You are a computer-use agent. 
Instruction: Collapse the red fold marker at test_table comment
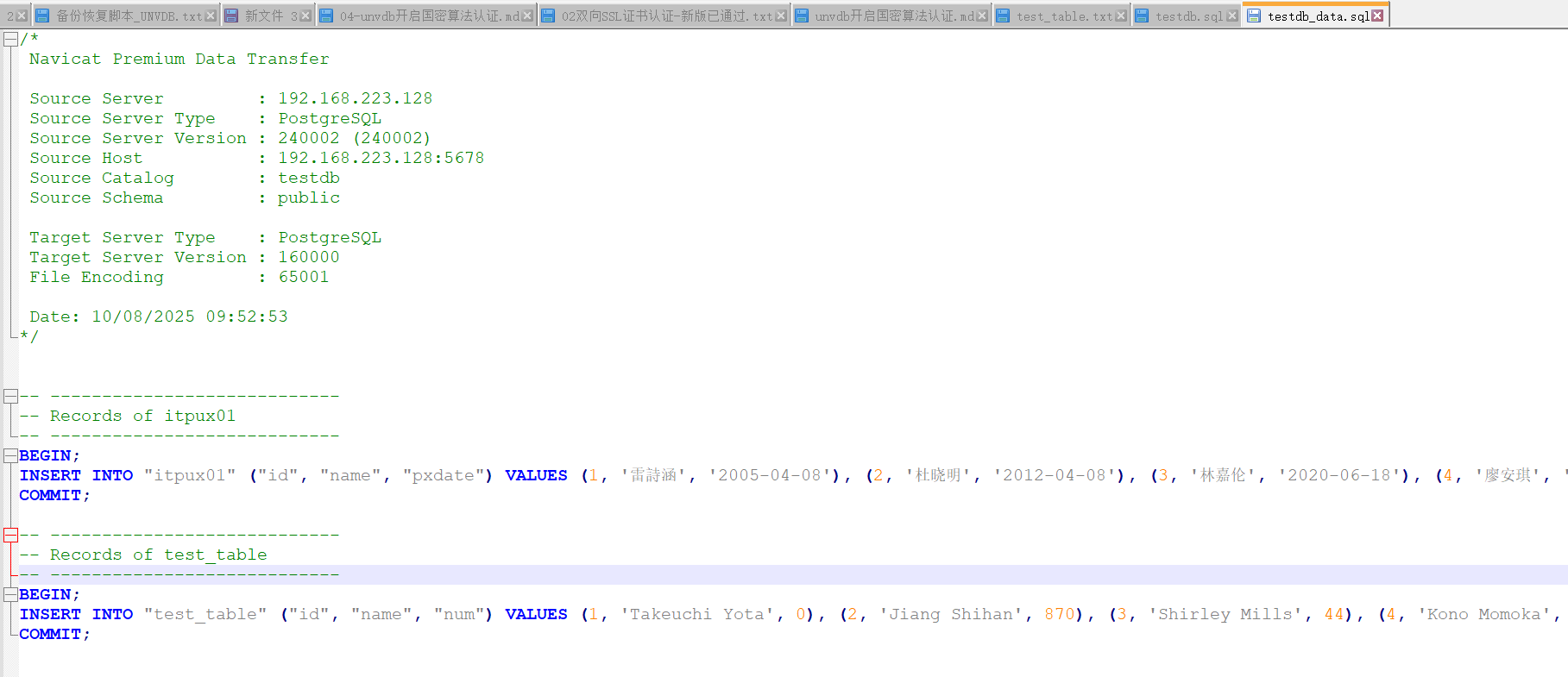10,535
